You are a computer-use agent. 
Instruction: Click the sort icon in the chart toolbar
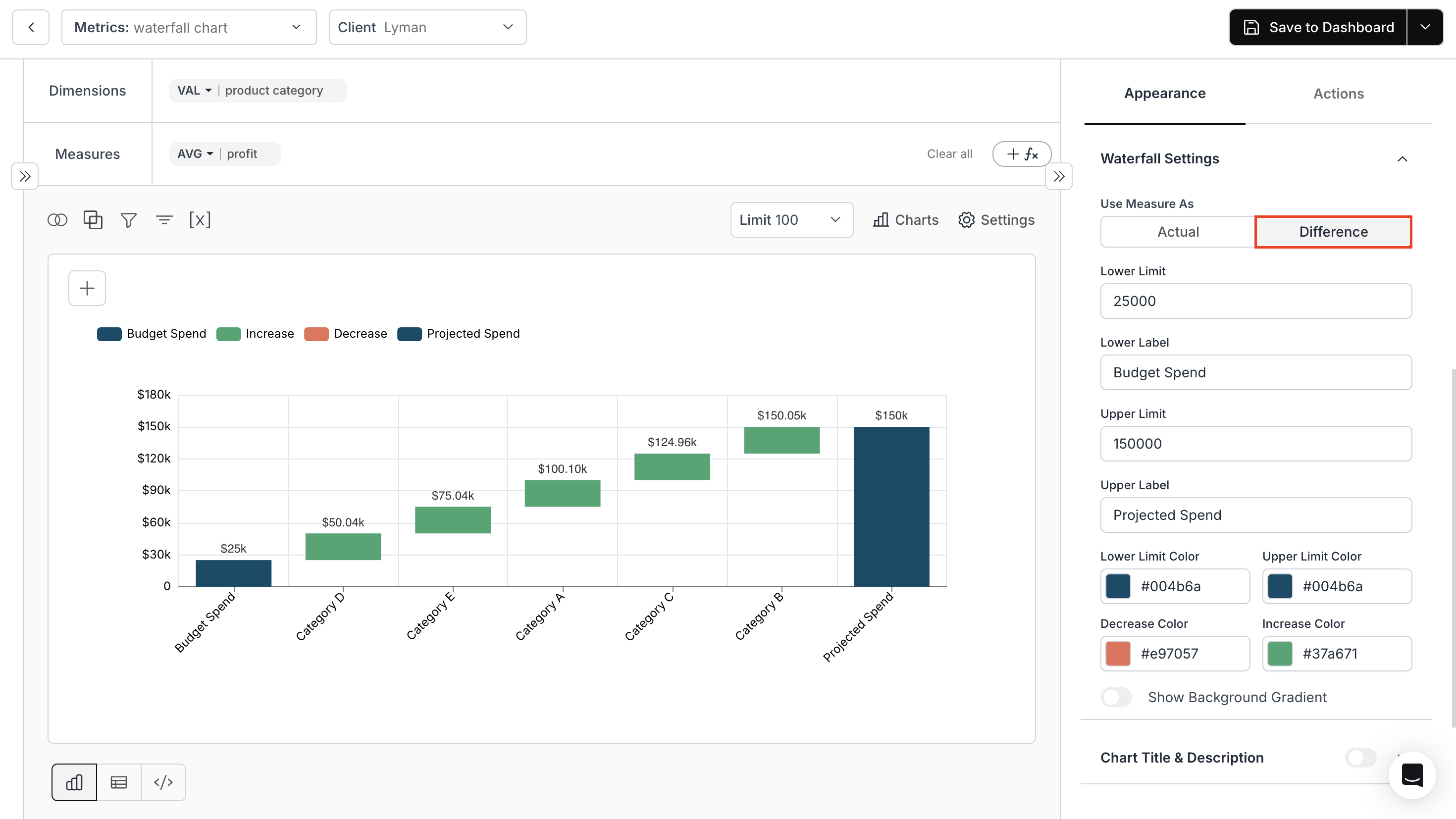164,220
